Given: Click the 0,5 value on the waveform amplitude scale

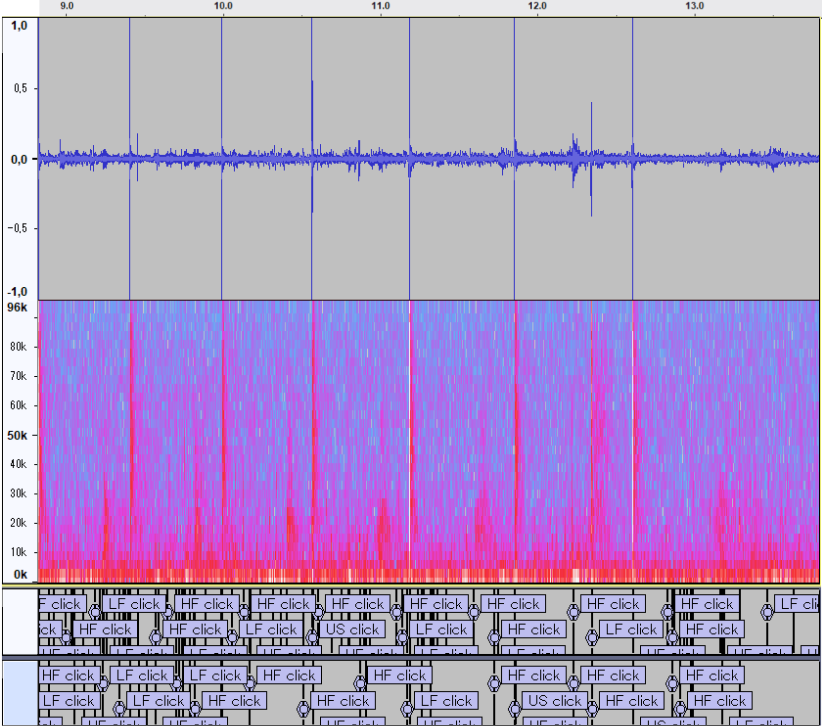Looking at the screenshot, I should 19,89.
